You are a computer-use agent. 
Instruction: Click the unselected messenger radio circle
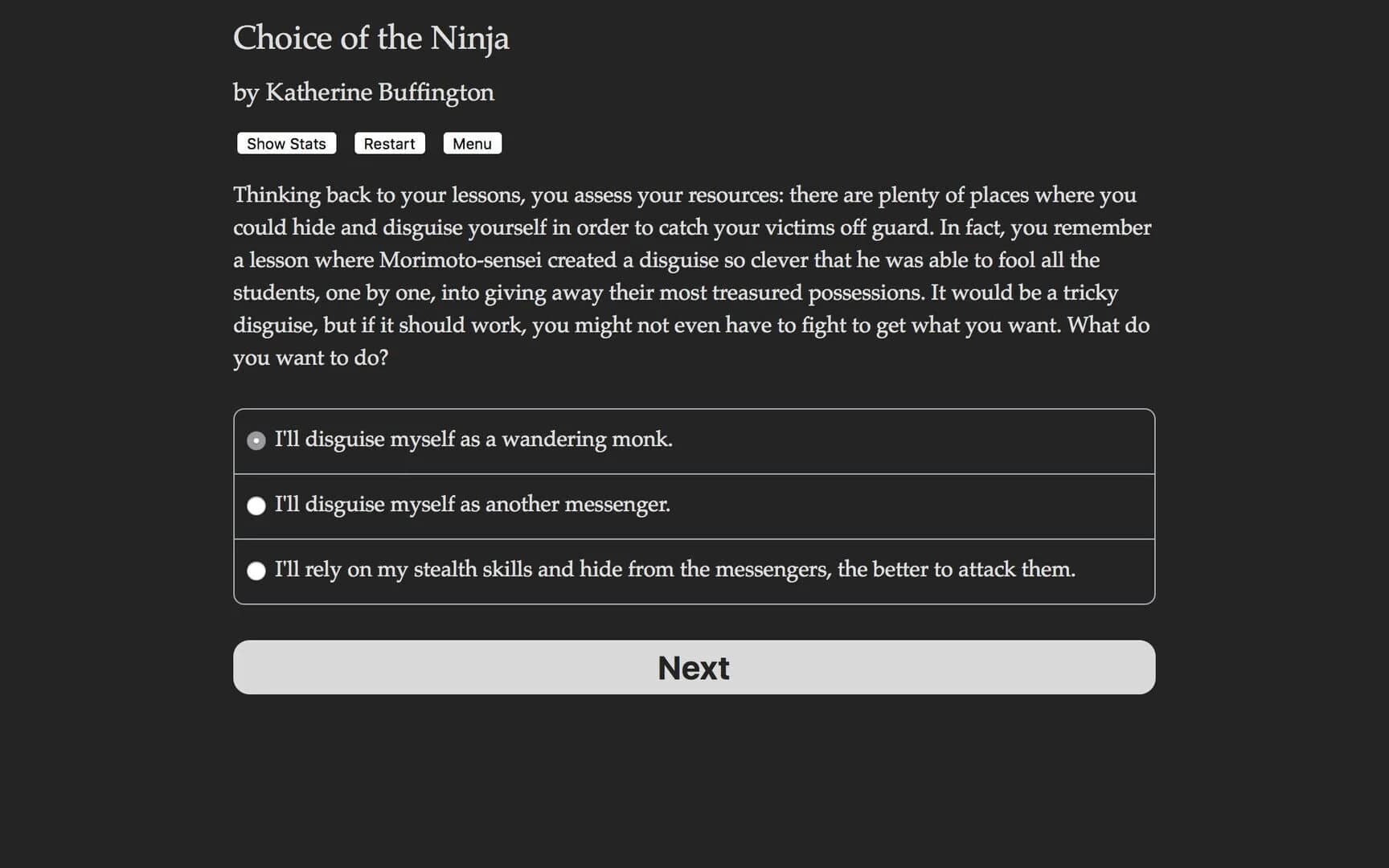pos(256,506)
